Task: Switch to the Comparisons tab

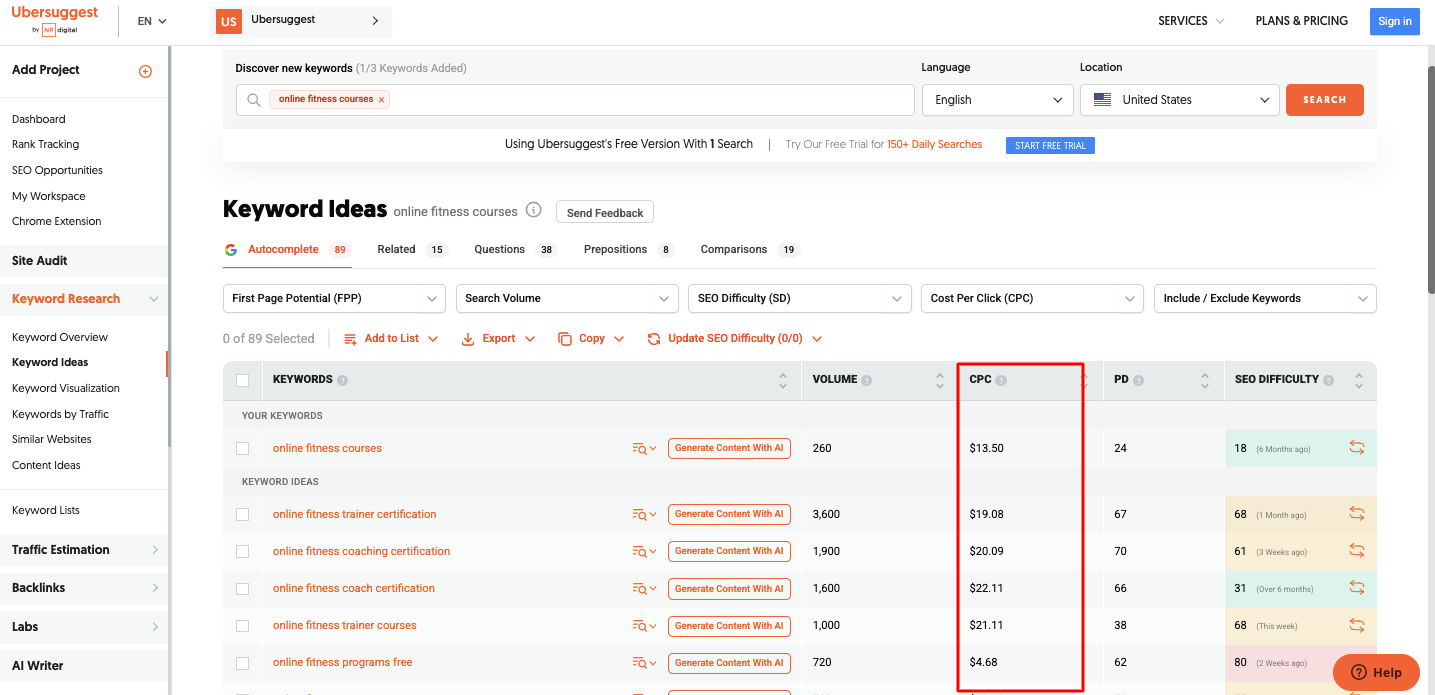Action: tap(750, 250)
